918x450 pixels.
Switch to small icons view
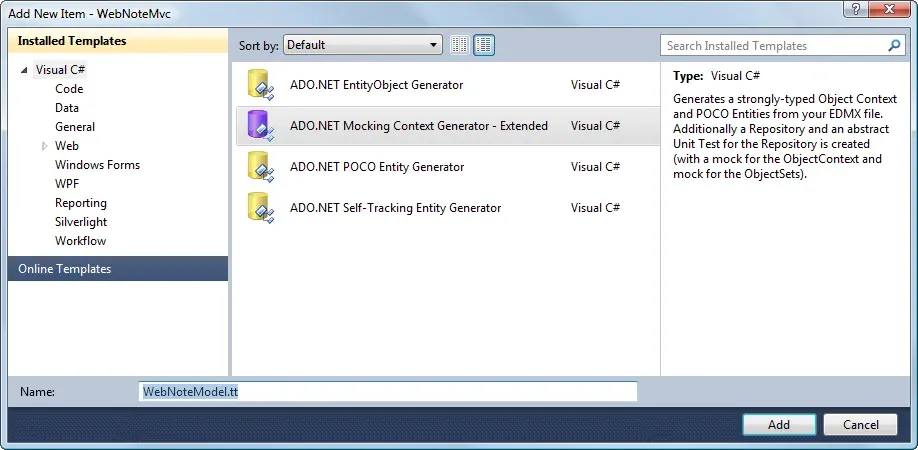460,45
